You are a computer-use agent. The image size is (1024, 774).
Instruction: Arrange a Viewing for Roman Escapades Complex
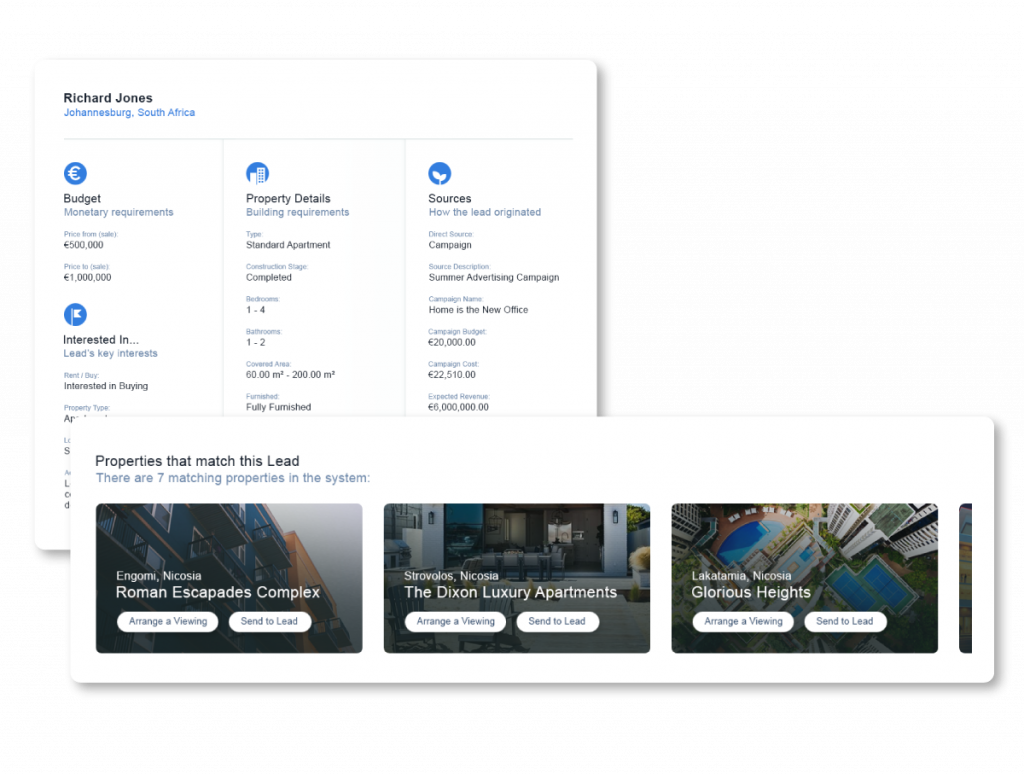168,621
